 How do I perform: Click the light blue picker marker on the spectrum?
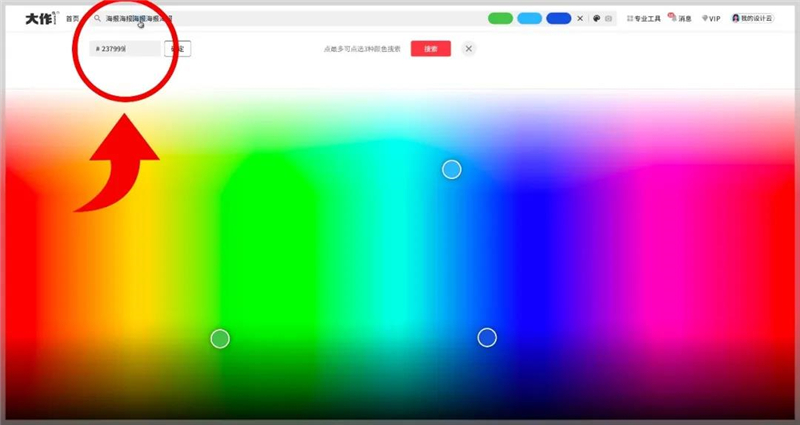click(452, 169)
